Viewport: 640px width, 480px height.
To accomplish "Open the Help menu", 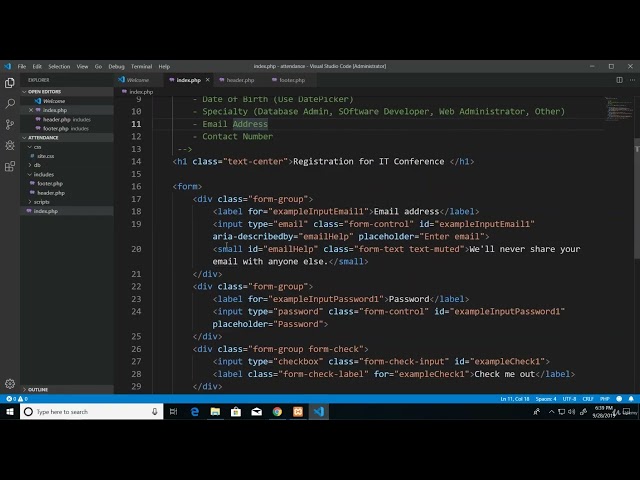I will point(164,67).
